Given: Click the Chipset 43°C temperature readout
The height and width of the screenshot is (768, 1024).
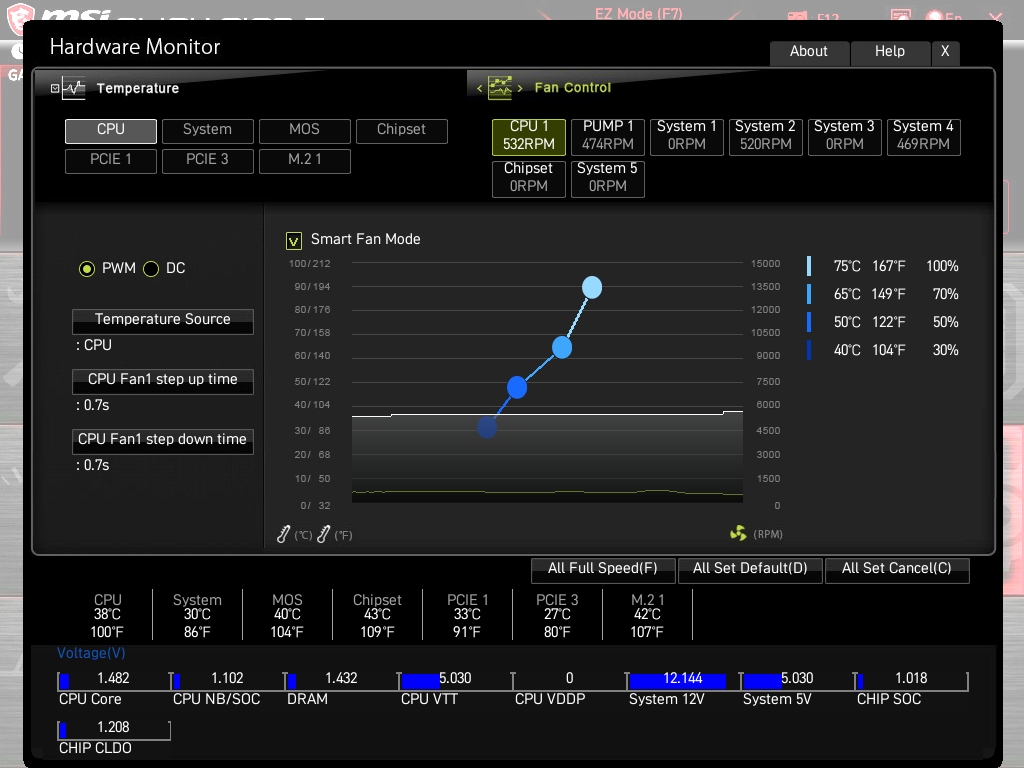Looking at the screenshot, I should pos(377,615).
